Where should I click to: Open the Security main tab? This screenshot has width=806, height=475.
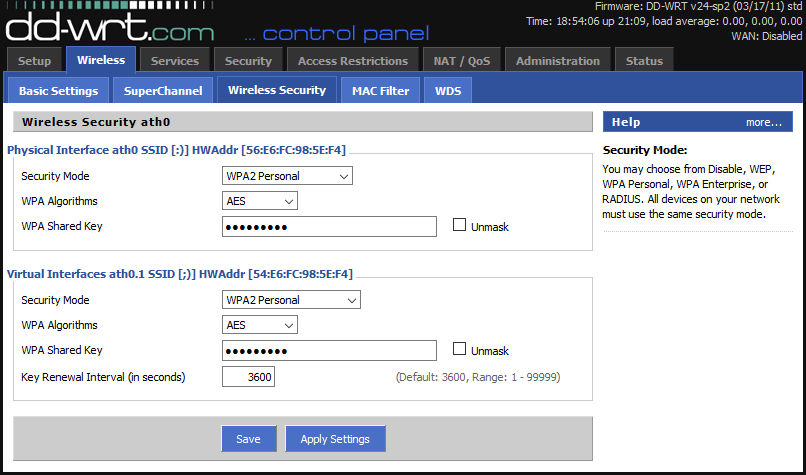[x=248, y=61]
